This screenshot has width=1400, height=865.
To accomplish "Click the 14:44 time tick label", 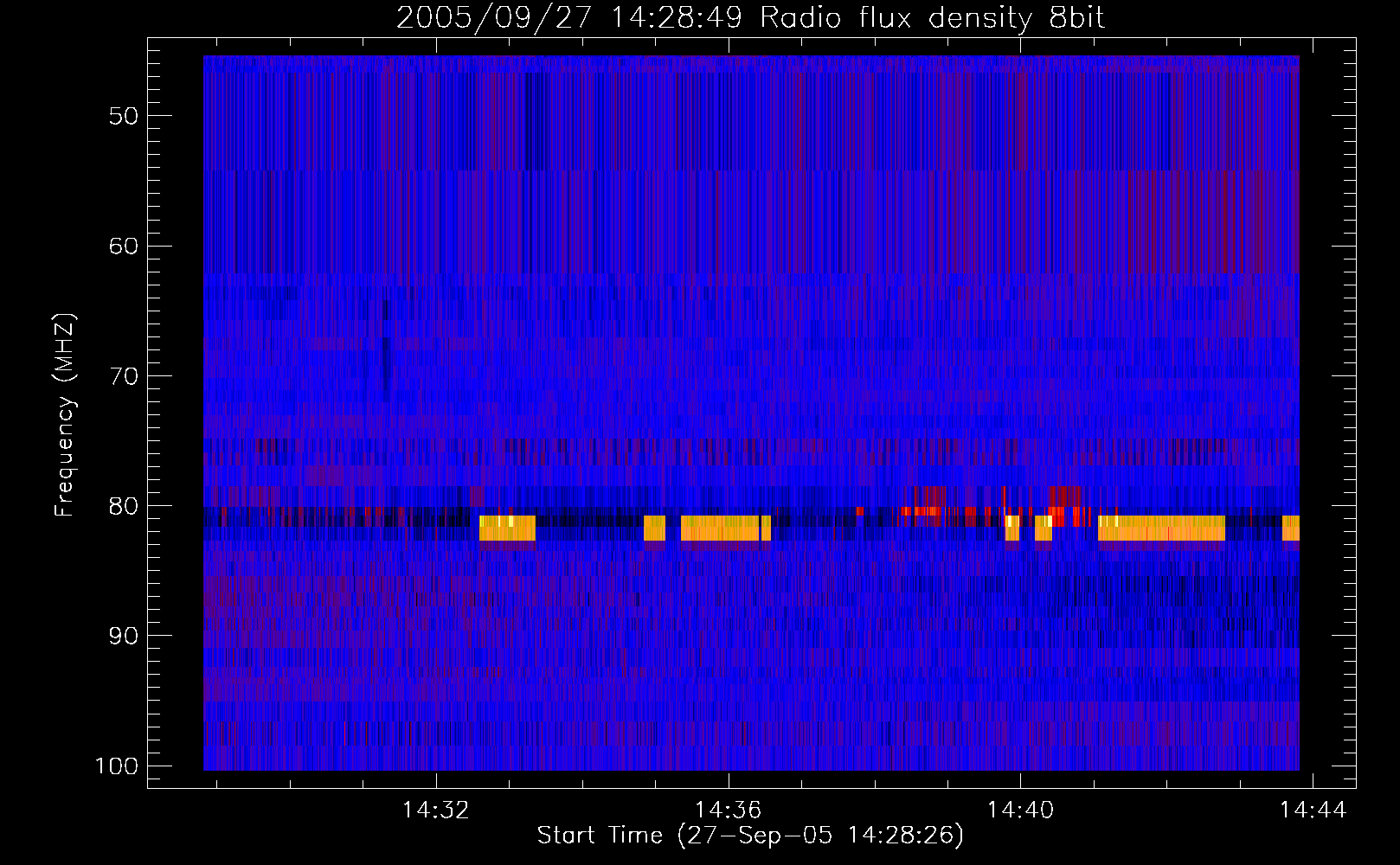I will (x=1313, y=810).
